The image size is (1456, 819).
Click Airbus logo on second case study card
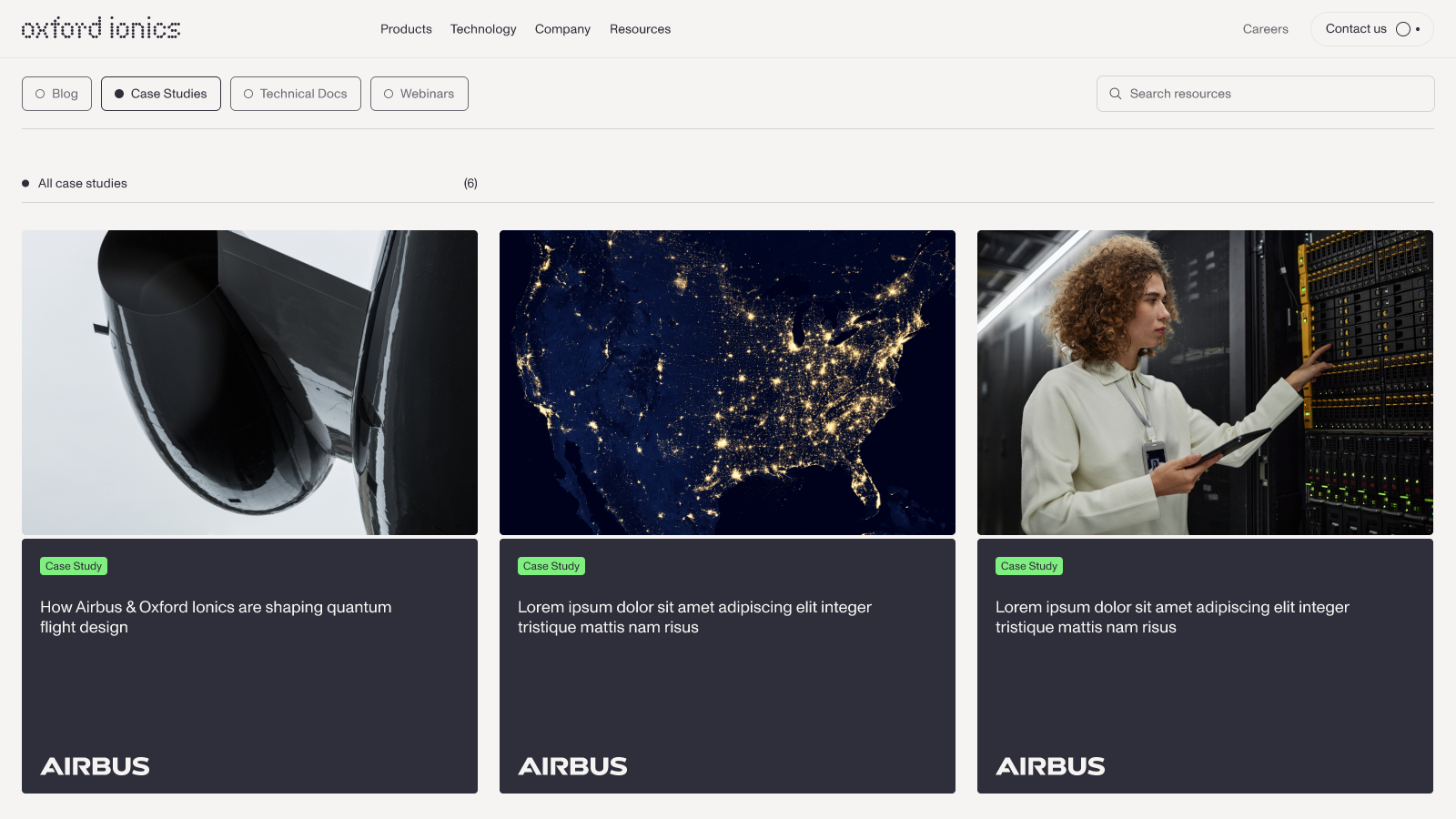point(572,766)
